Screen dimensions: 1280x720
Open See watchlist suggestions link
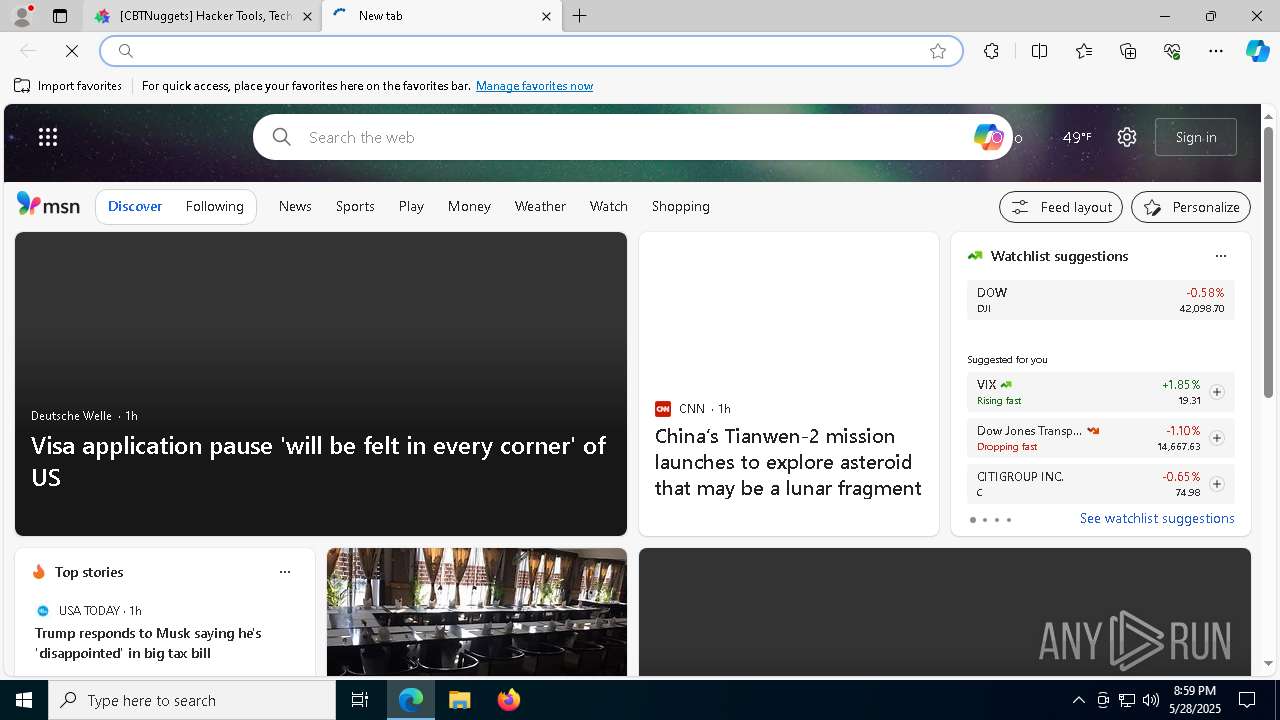(1157, 518)
